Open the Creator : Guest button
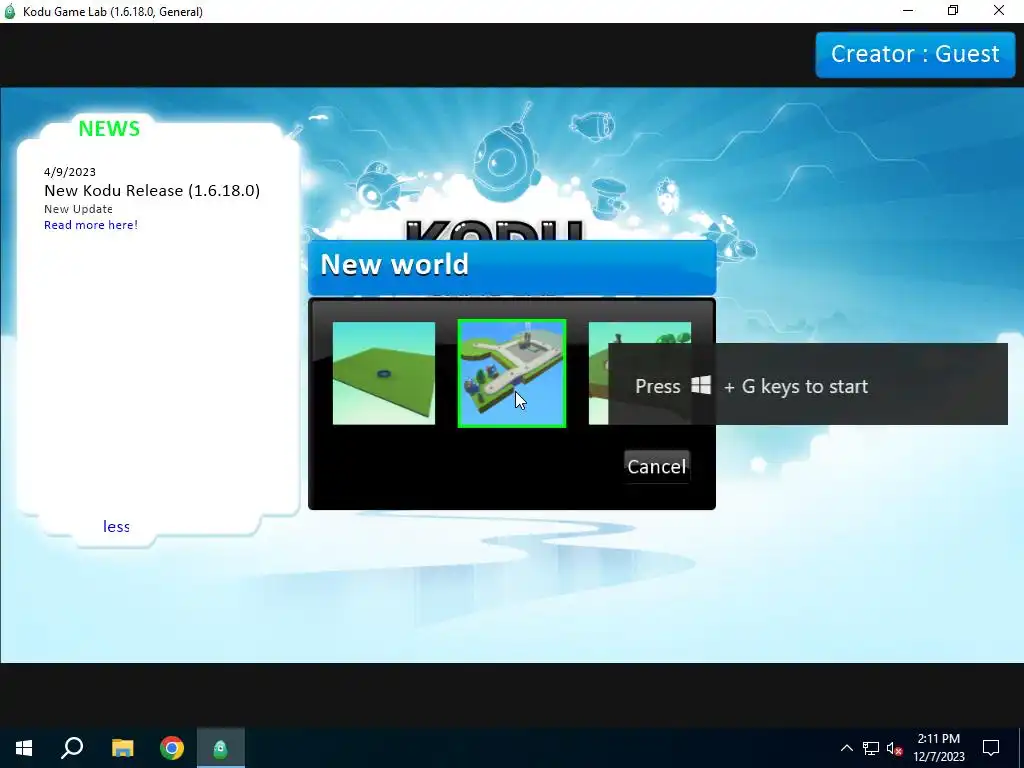Image resolution: width=1024 pixels, height=768 pixels. coord(915,54)
